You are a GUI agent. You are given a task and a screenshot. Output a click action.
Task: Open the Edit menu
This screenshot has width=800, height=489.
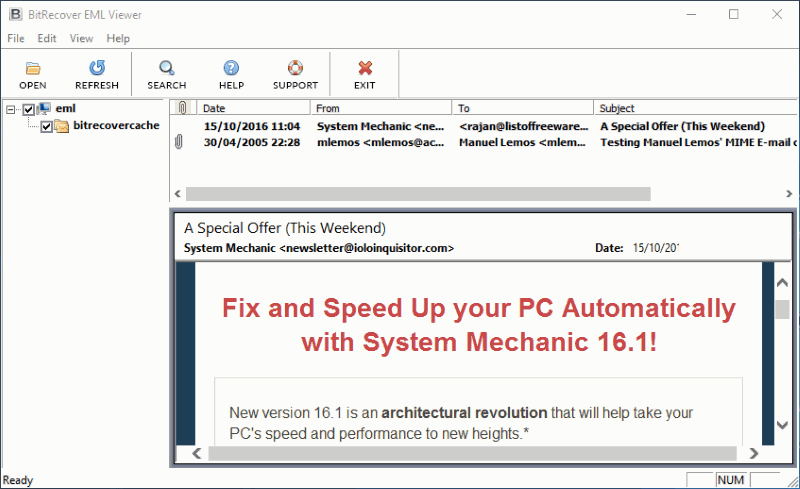point(46,38)
